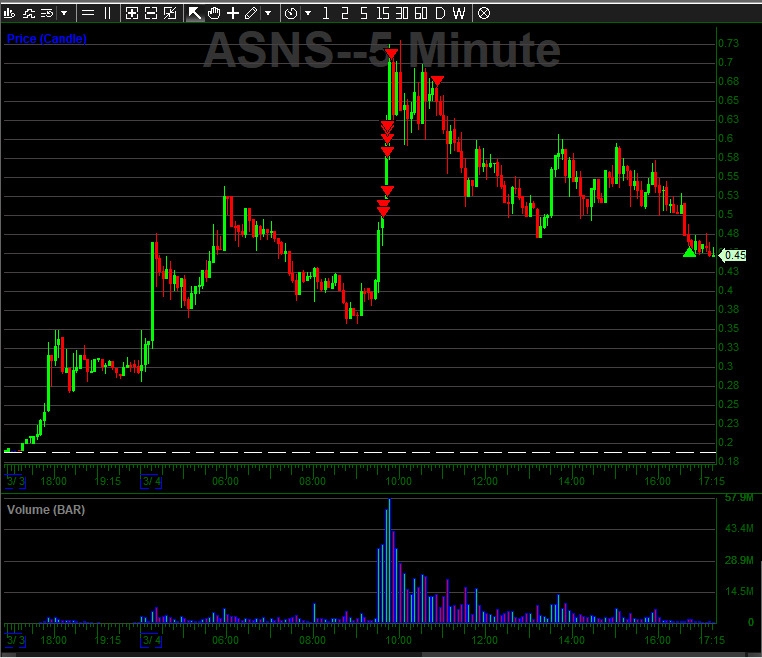The image size is (762, 658).
Task: Click the 3/3 date marker on price axis
Action: point(15,482)
